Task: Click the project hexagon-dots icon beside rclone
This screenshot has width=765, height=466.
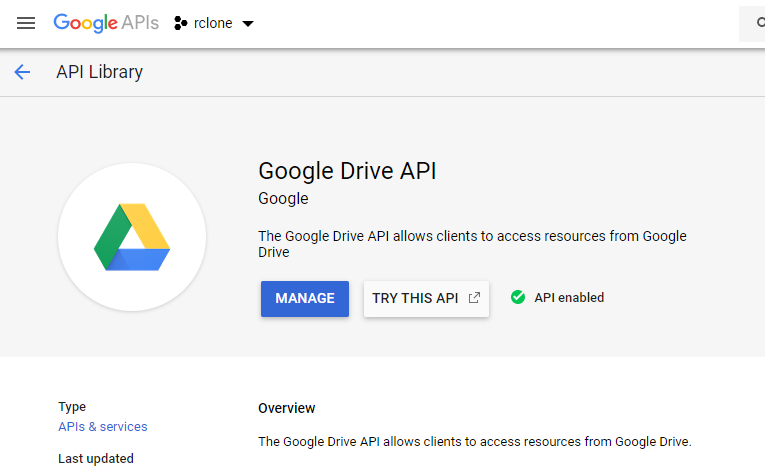Action: point(181,23)
